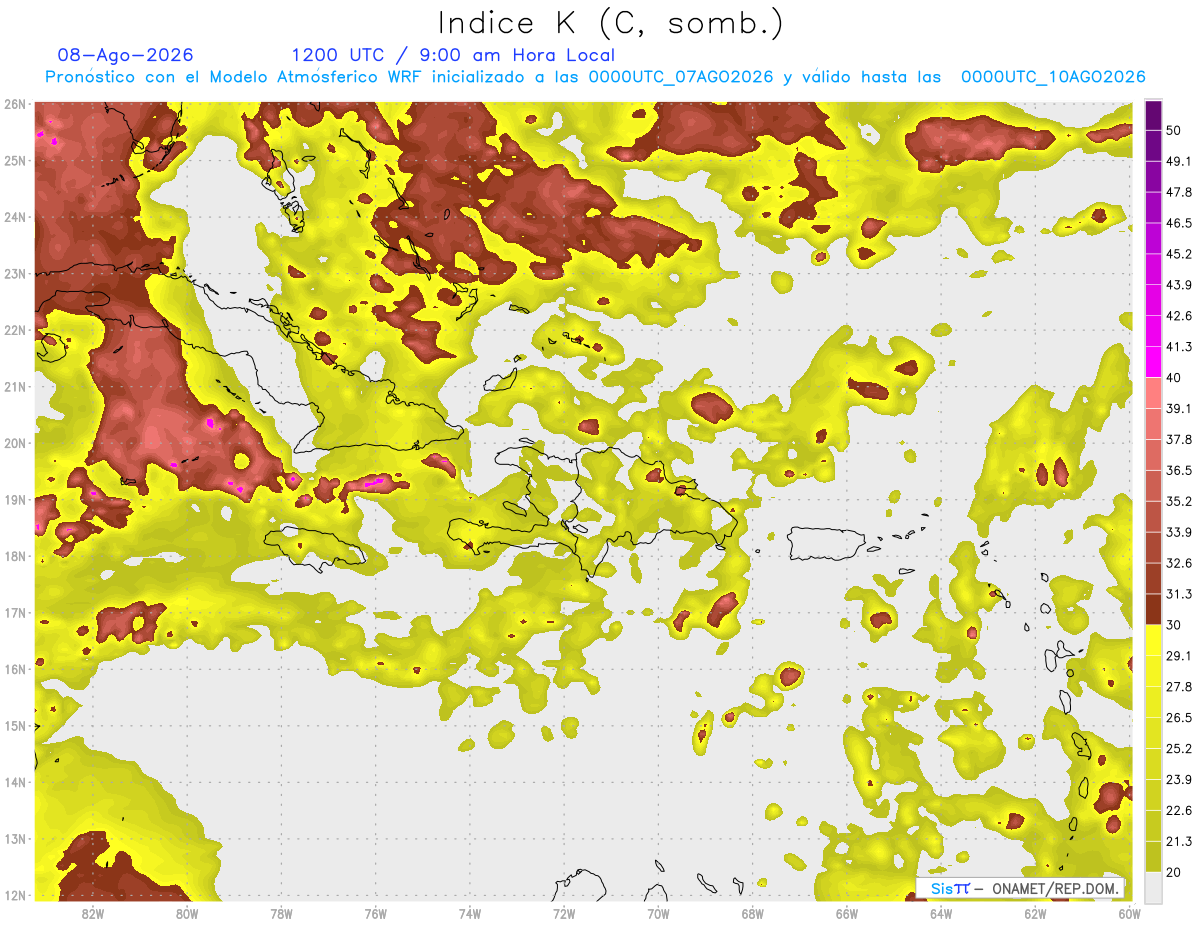Click the 70W longitude axis label
1200x927 pixels.
point(658,913)
